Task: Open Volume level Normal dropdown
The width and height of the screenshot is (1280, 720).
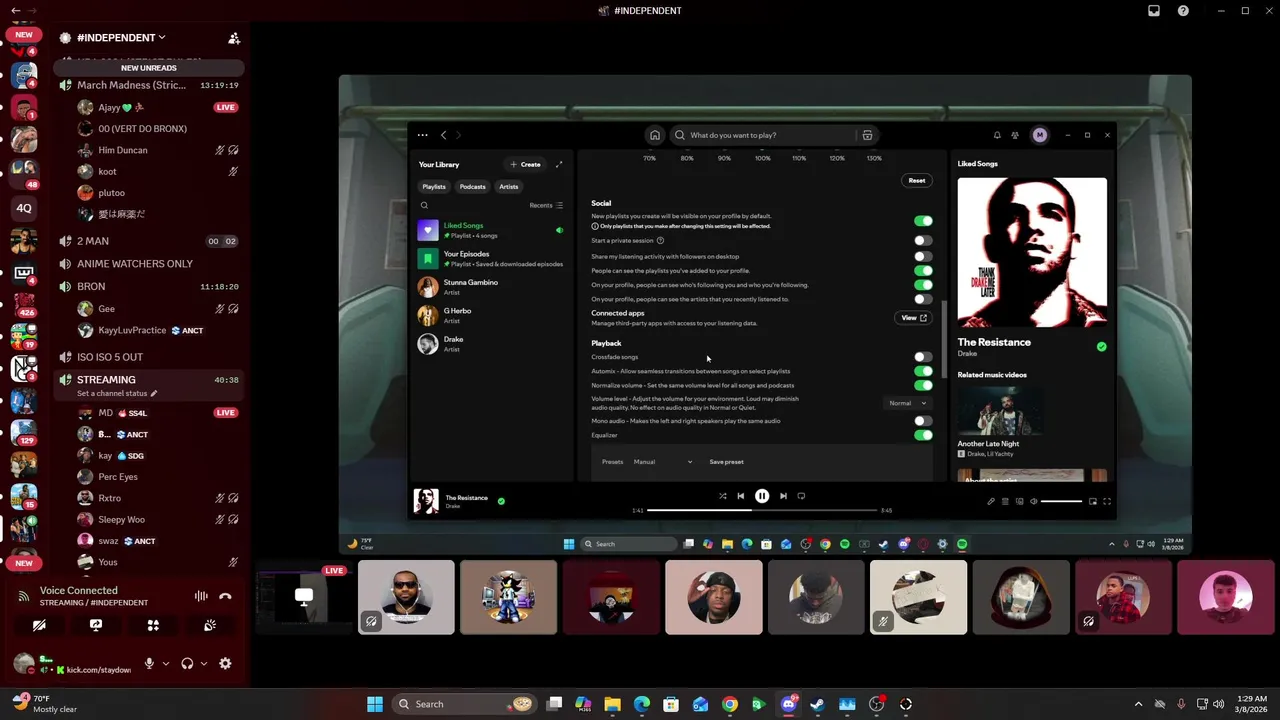Action: tap(908, 403)
